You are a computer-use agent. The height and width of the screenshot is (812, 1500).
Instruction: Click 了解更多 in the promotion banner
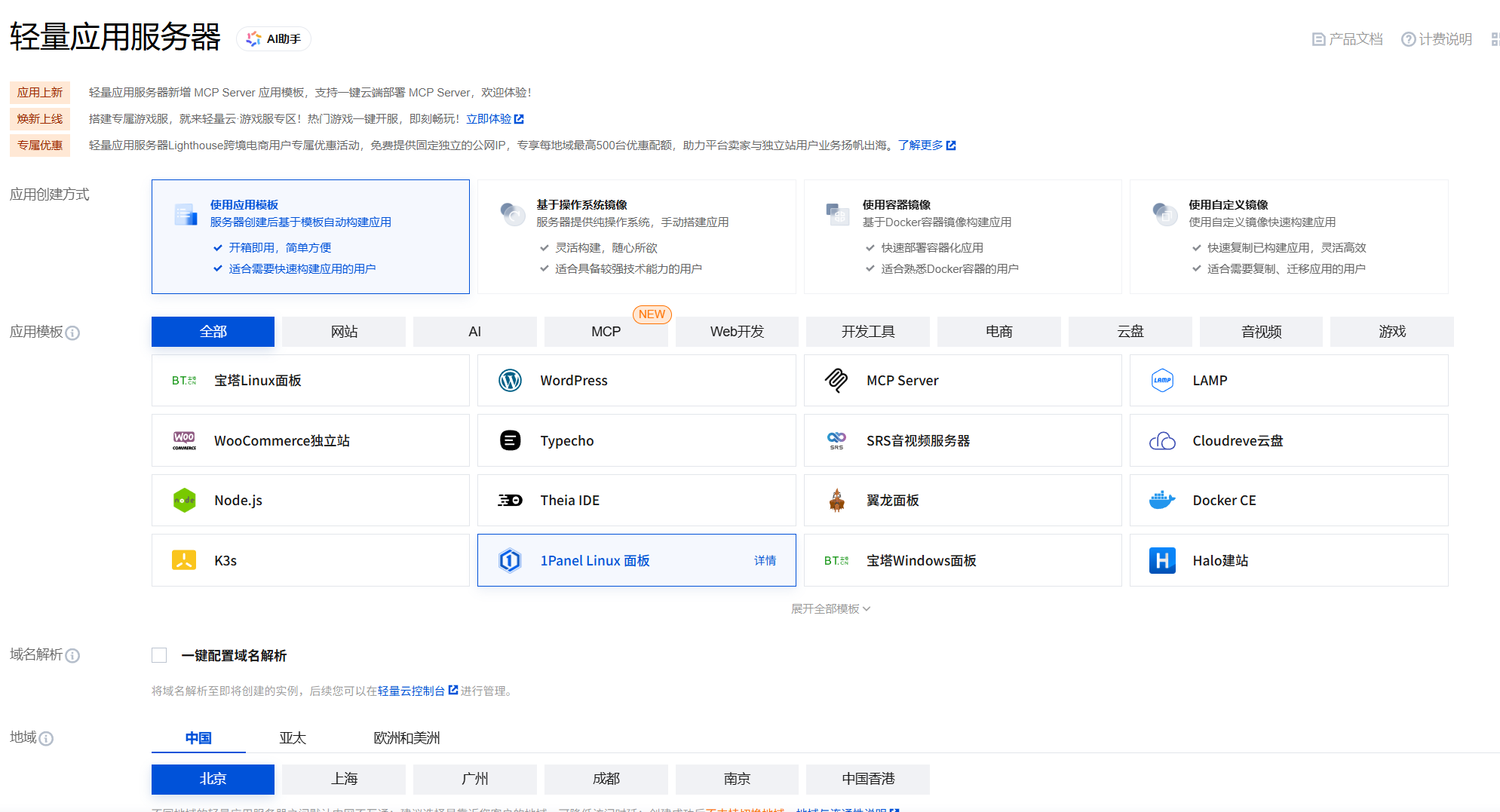[922, 145]
